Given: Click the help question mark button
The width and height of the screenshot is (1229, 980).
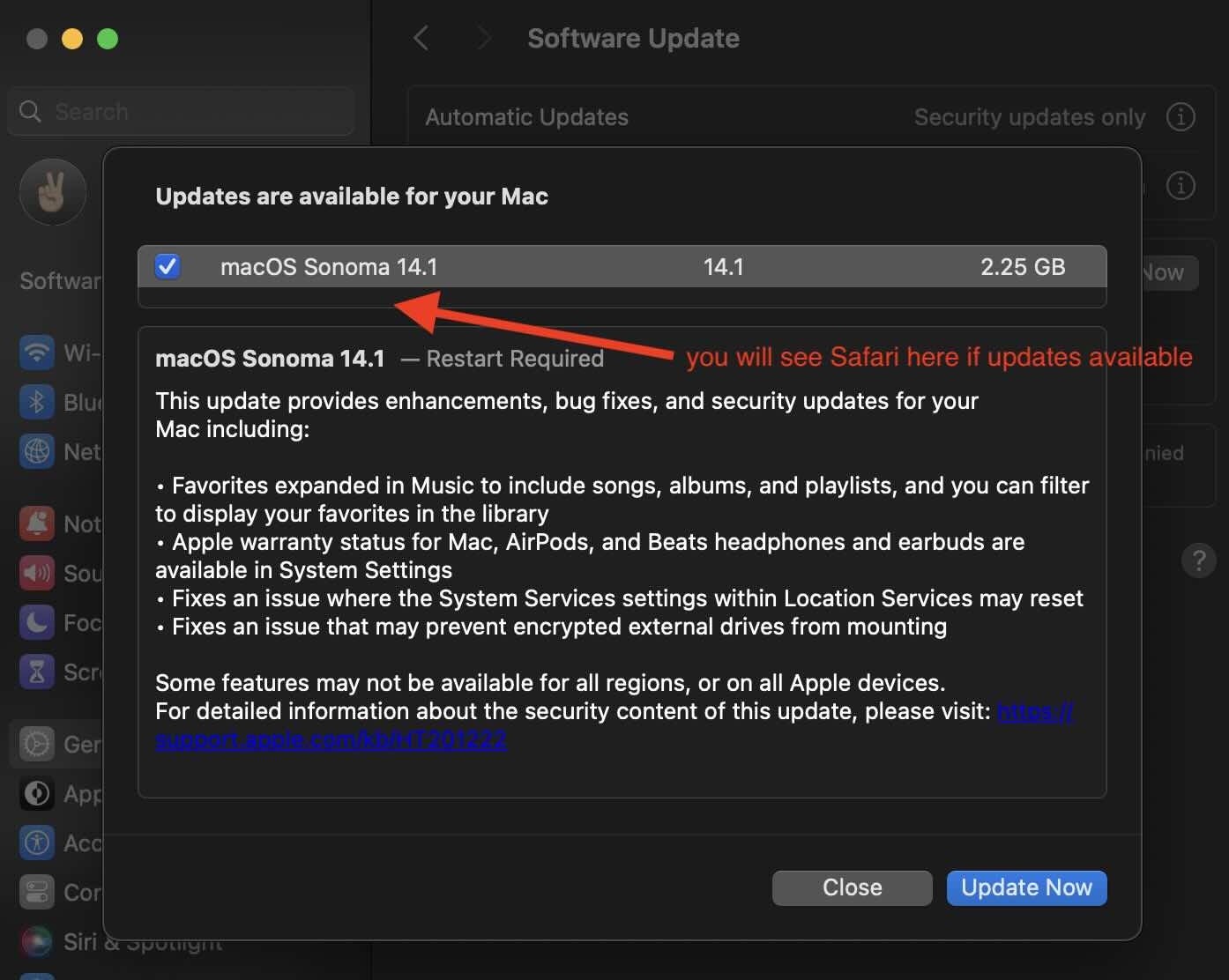Looking at the screenshot, I should pos(1197,561).
